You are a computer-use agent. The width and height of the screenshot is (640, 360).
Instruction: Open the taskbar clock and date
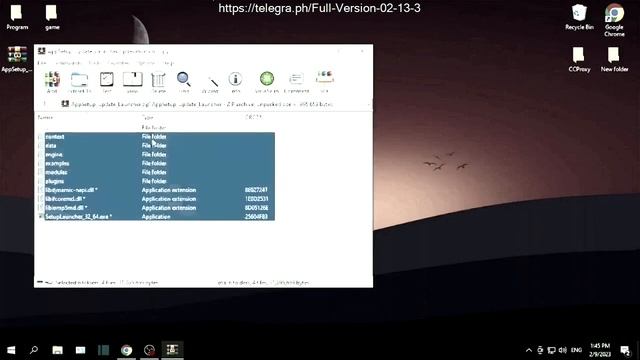[x=600, y=350]
